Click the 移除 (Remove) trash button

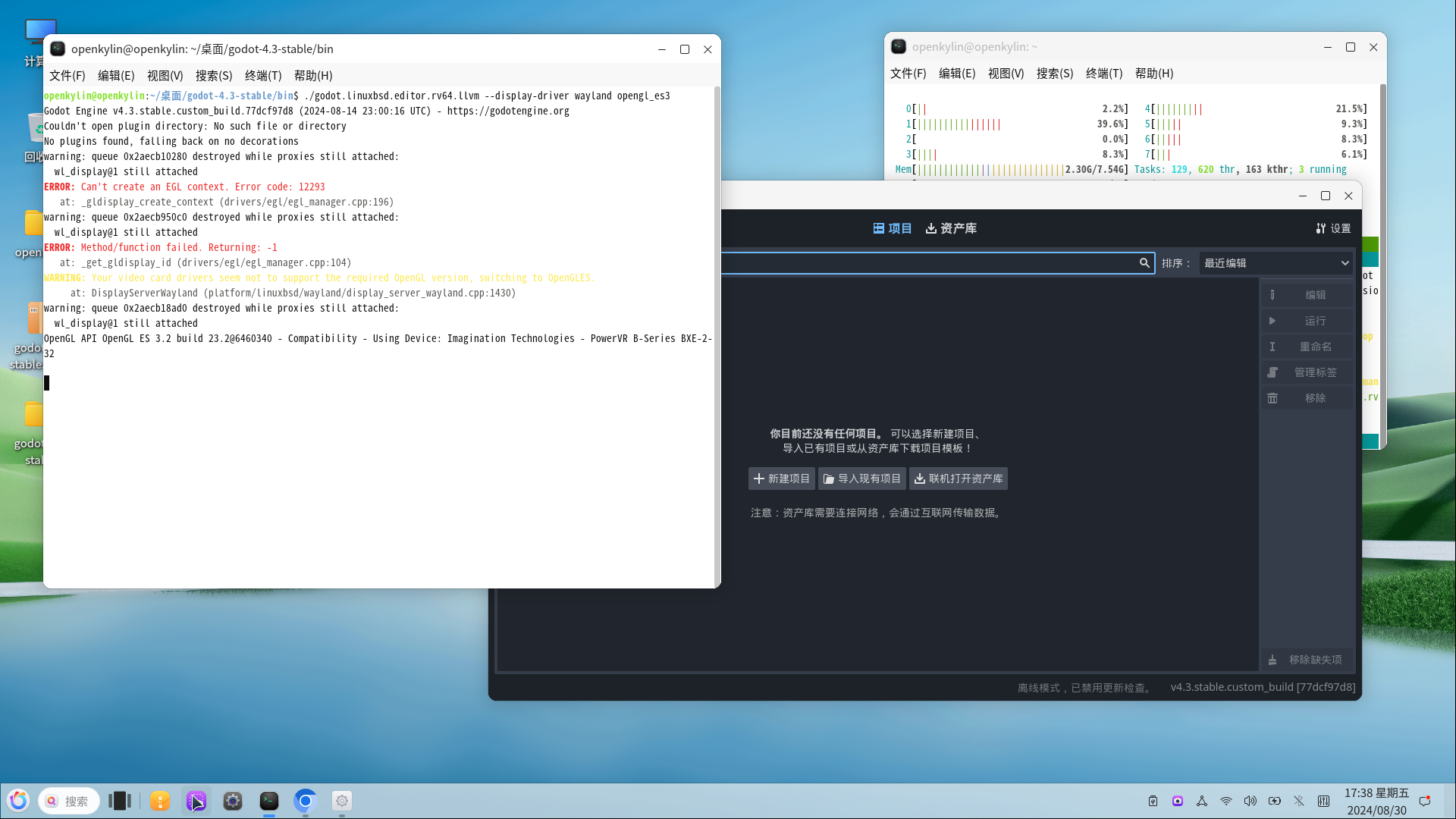pyautogui.click(x=1307, y=398)
